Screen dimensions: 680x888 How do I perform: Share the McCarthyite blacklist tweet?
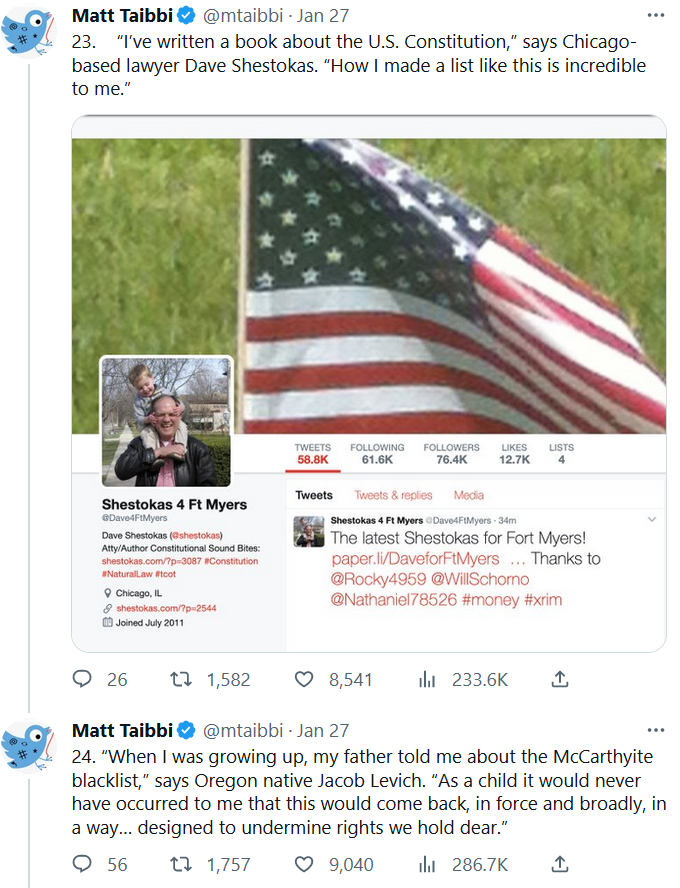(560, 864)
